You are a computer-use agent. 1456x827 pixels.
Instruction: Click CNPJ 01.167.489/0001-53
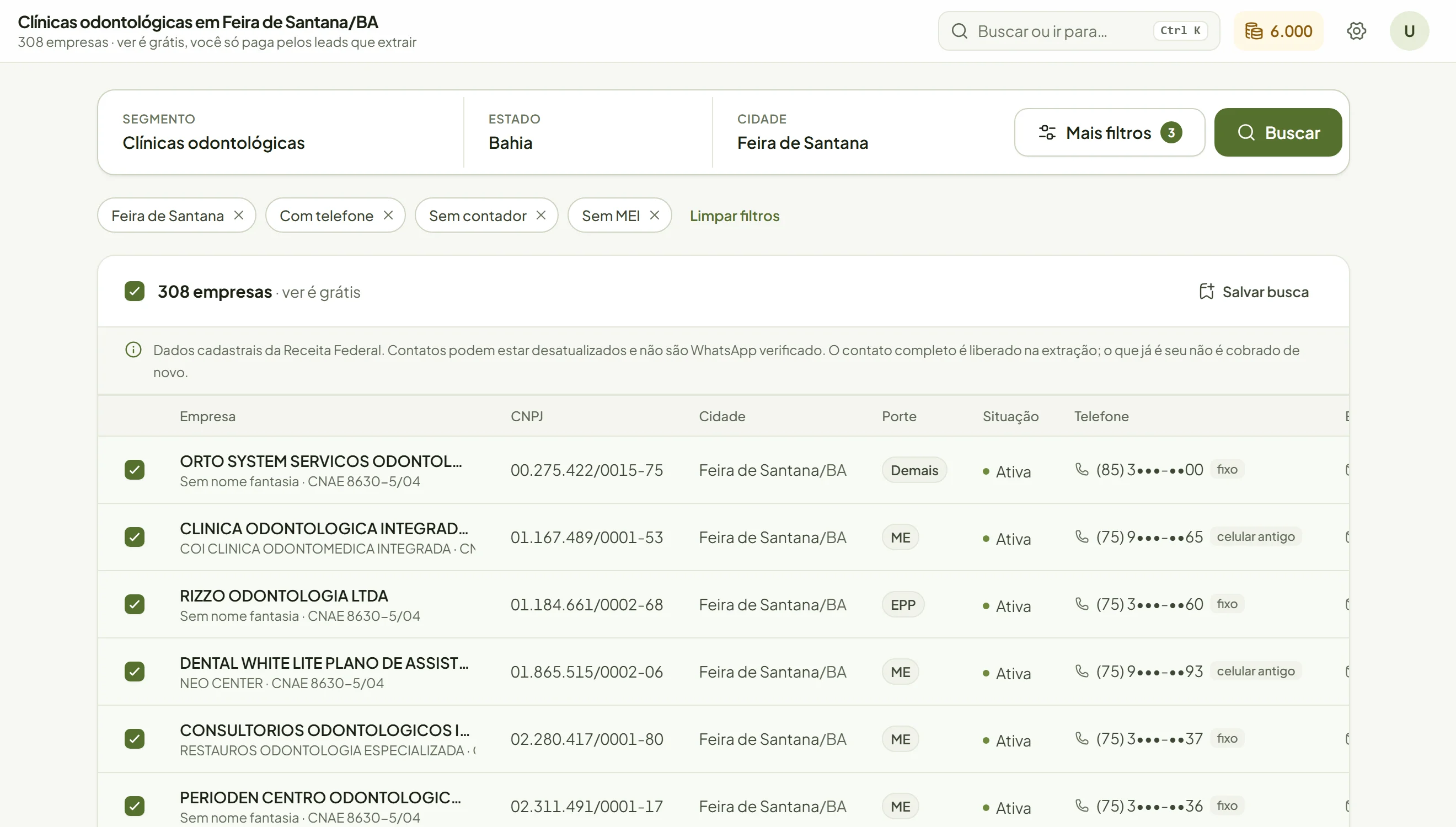click(587, 538)
